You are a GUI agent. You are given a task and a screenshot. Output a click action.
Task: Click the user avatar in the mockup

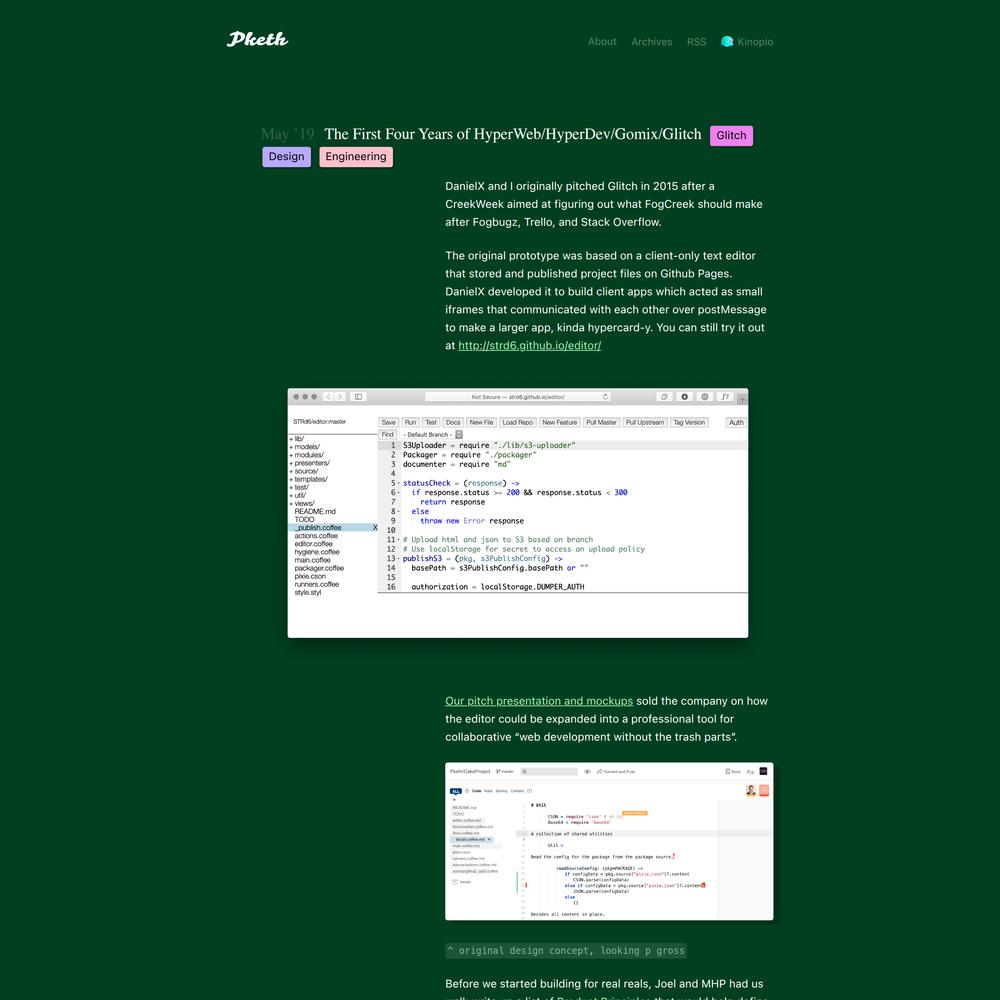(750, 790)
